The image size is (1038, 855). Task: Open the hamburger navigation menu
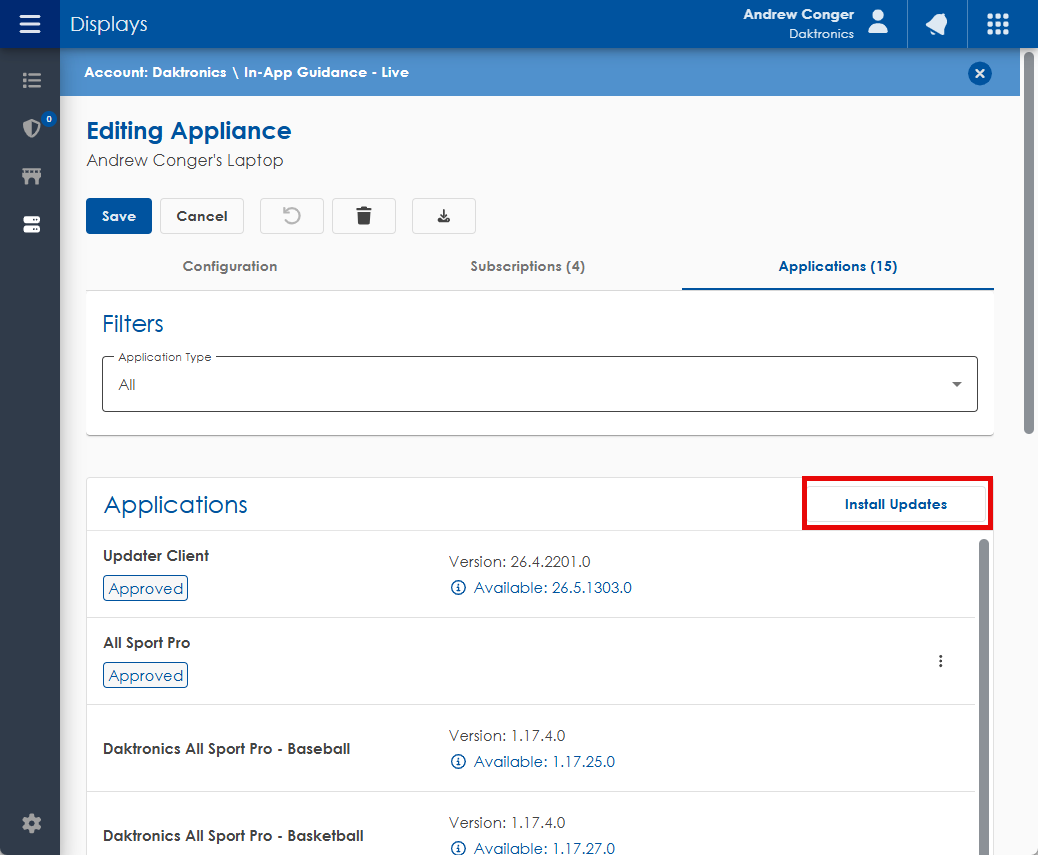coord(30,24)
